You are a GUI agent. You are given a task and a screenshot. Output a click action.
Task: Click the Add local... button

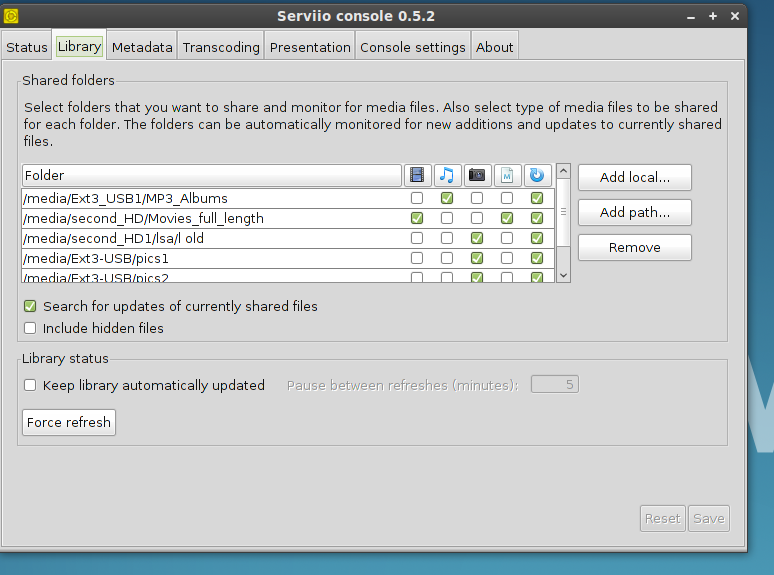point(634,178)
